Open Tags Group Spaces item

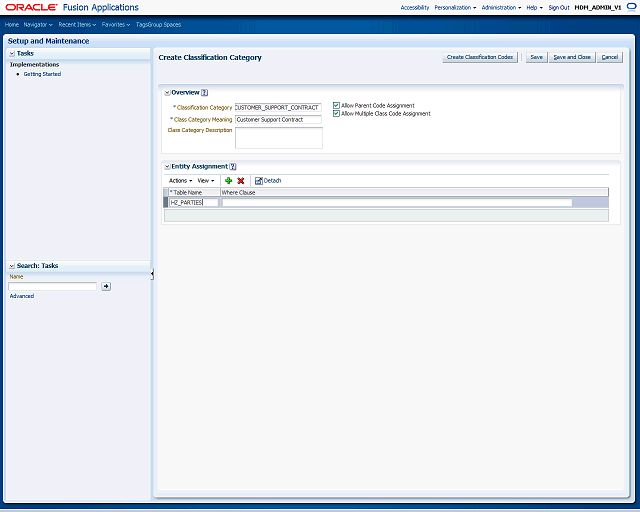click(x=158, y=24)
